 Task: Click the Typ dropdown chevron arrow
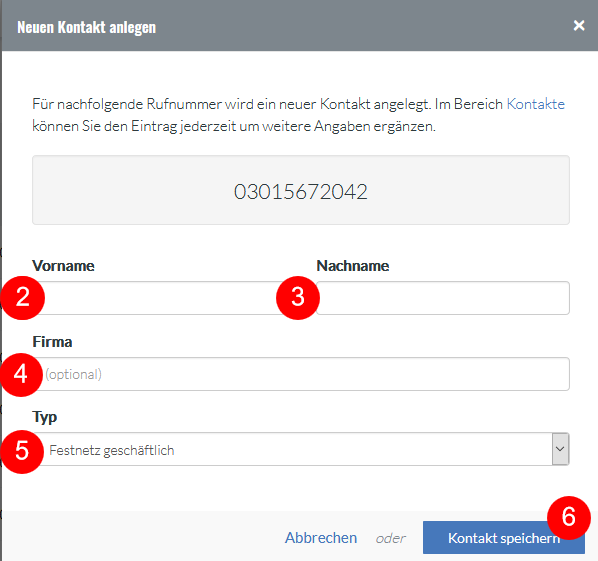tap(560, 449)
